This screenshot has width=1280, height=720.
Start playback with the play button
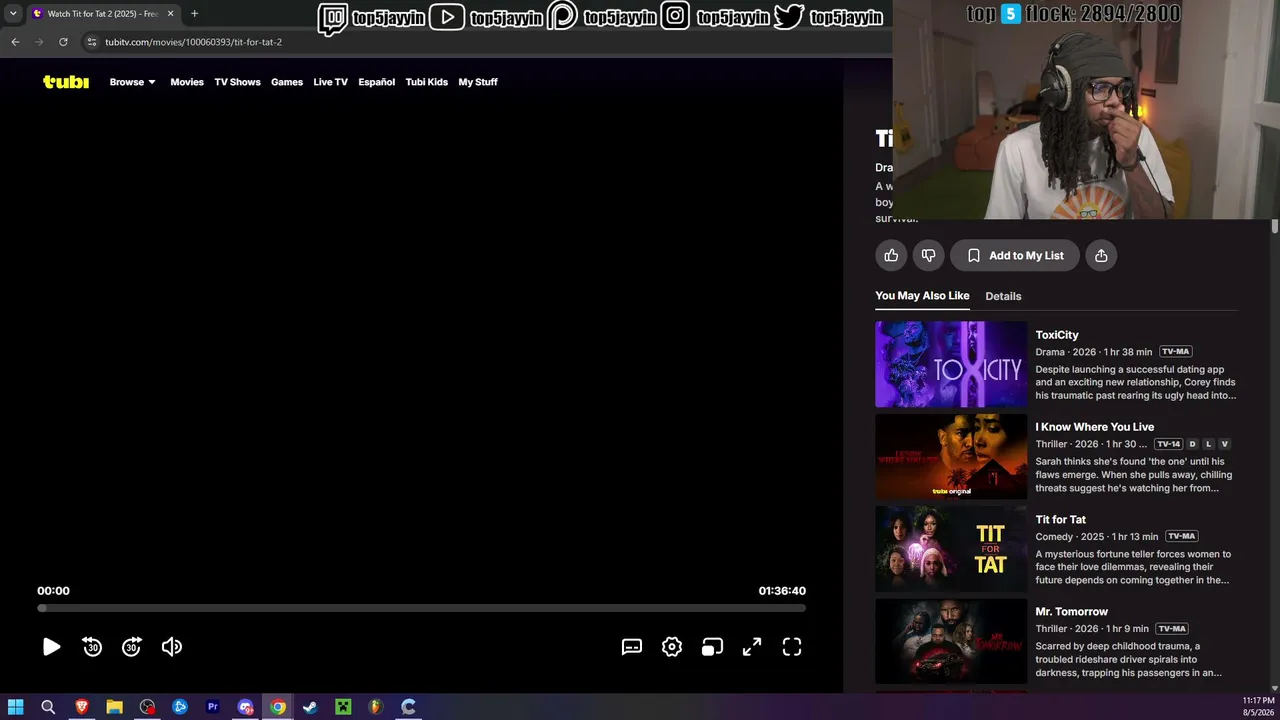pos(51,647)
